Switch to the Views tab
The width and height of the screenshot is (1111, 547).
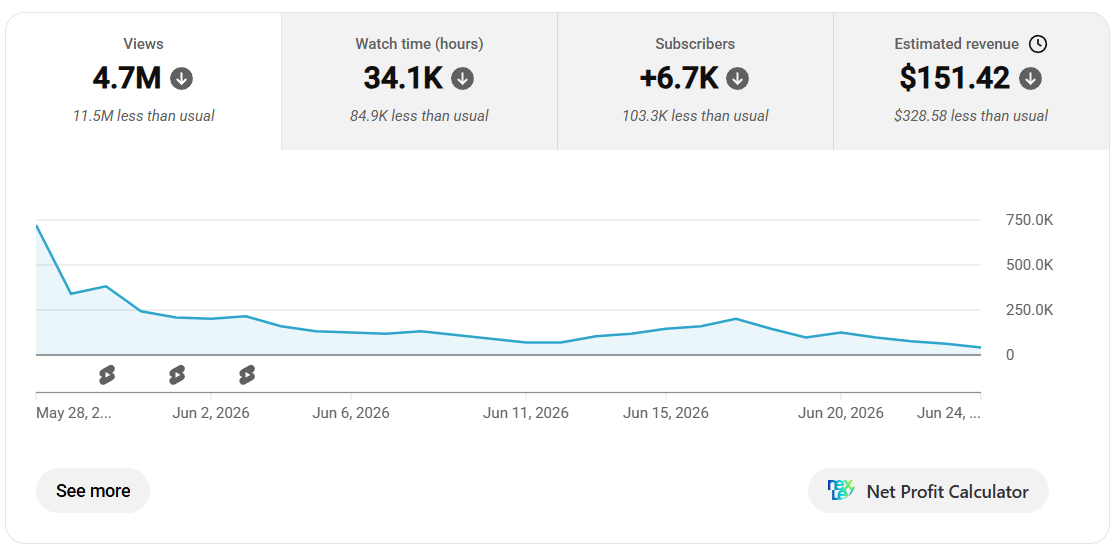[143, 81]
